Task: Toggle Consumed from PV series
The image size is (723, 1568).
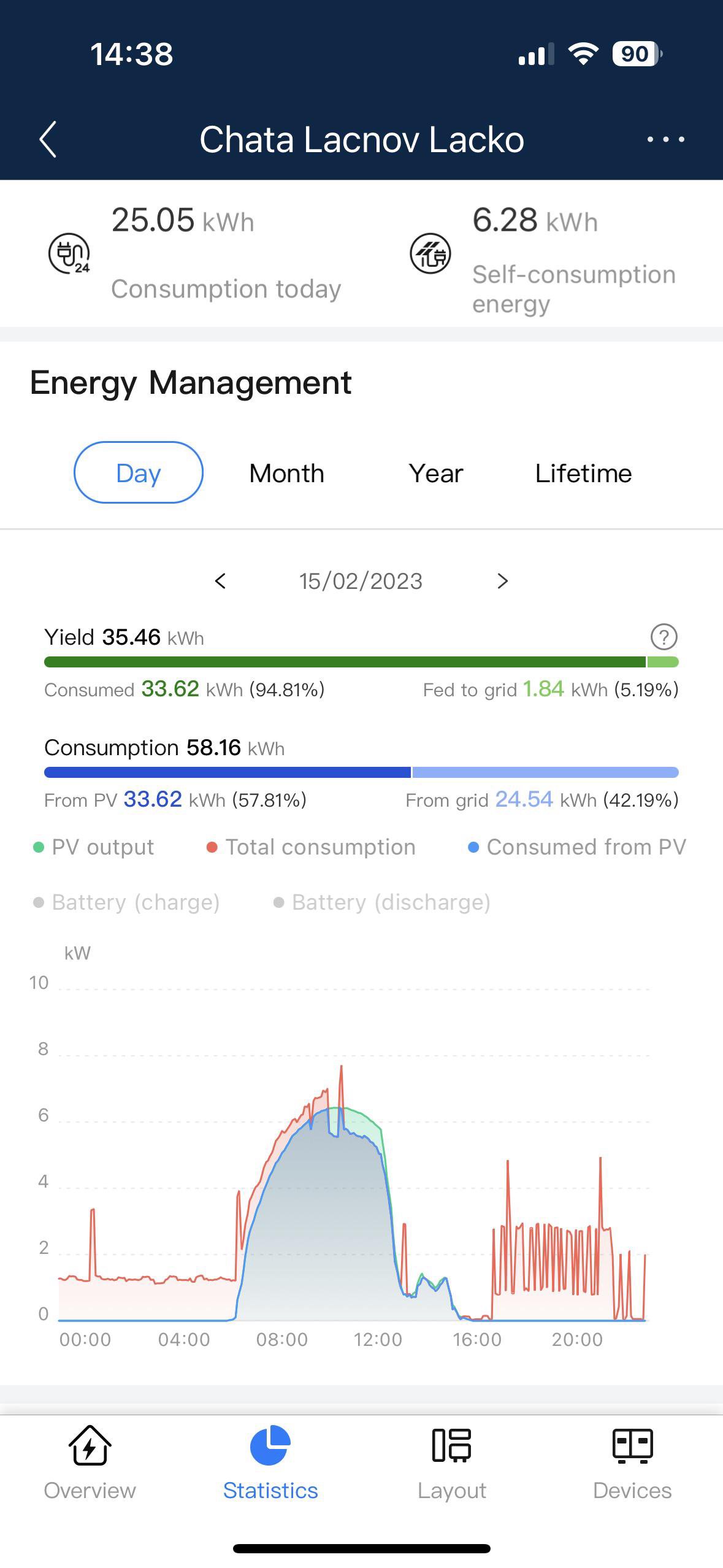Action: (577, 847)
